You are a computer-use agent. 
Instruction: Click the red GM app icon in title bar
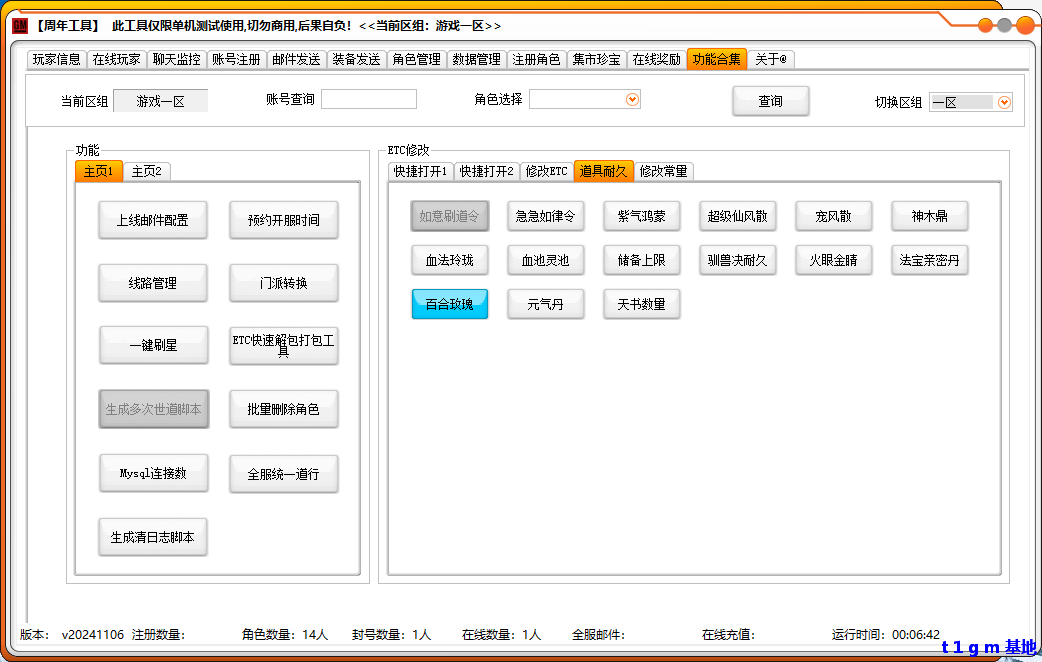20,25
